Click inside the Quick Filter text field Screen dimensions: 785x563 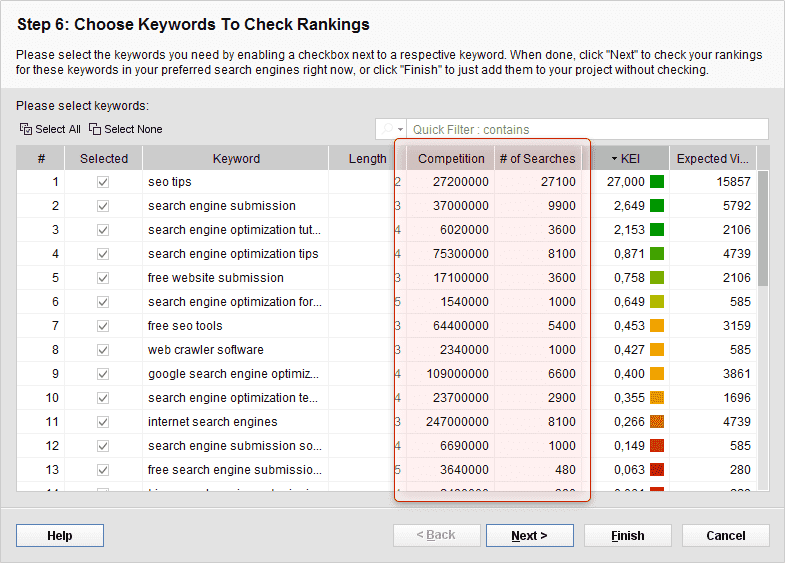(x=587, y=130)
